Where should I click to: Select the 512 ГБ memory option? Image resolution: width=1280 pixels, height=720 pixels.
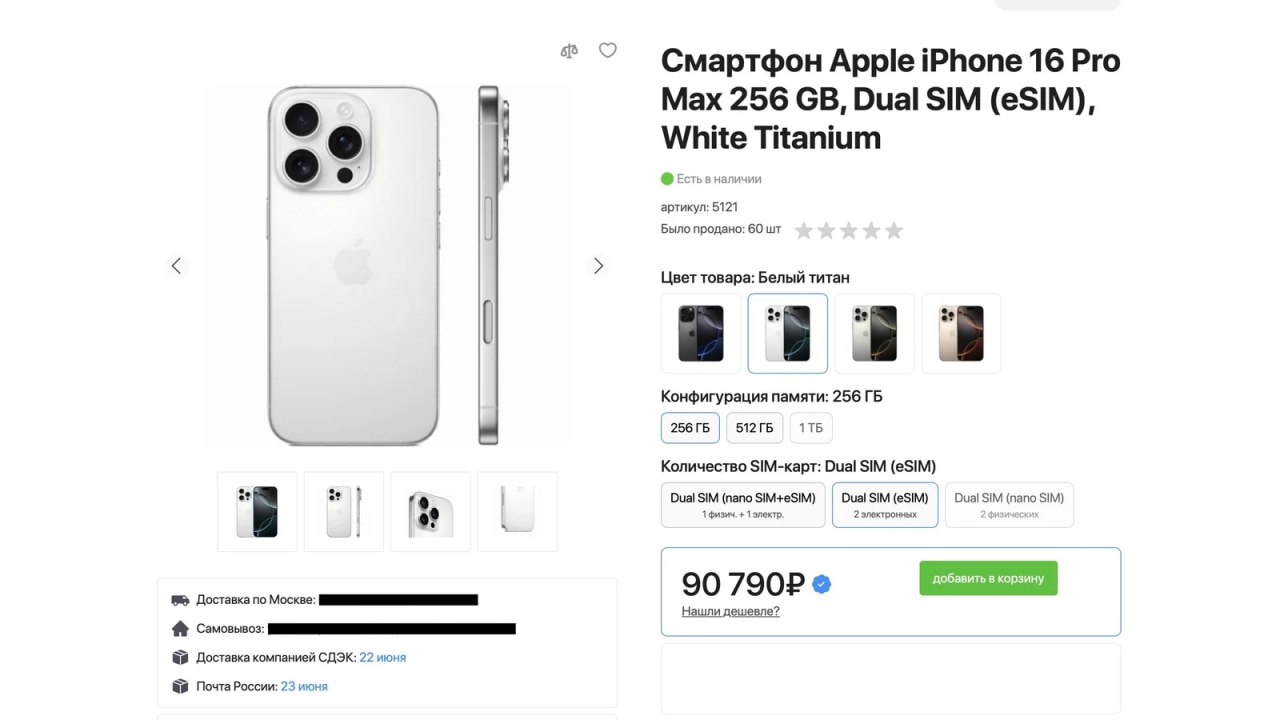(x=754, y=428)
